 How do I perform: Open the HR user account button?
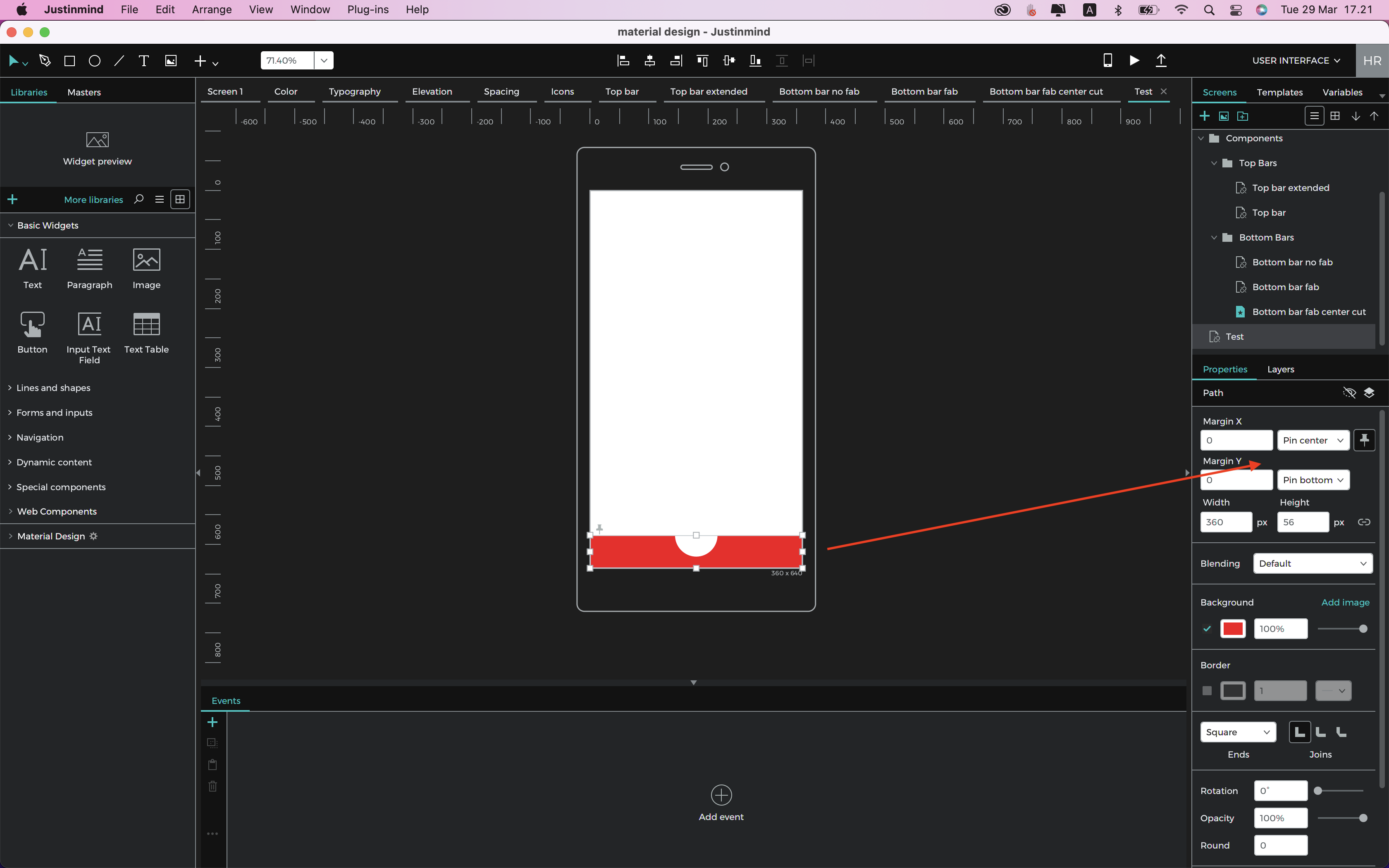[x=1372, y=60]
